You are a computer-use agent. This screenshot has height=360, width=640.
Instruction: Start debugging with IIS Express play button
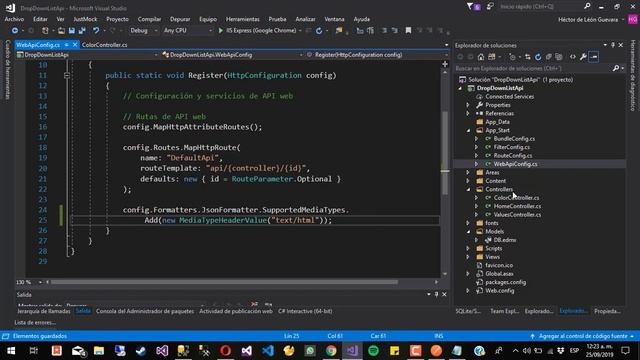[x=221, y=31]
